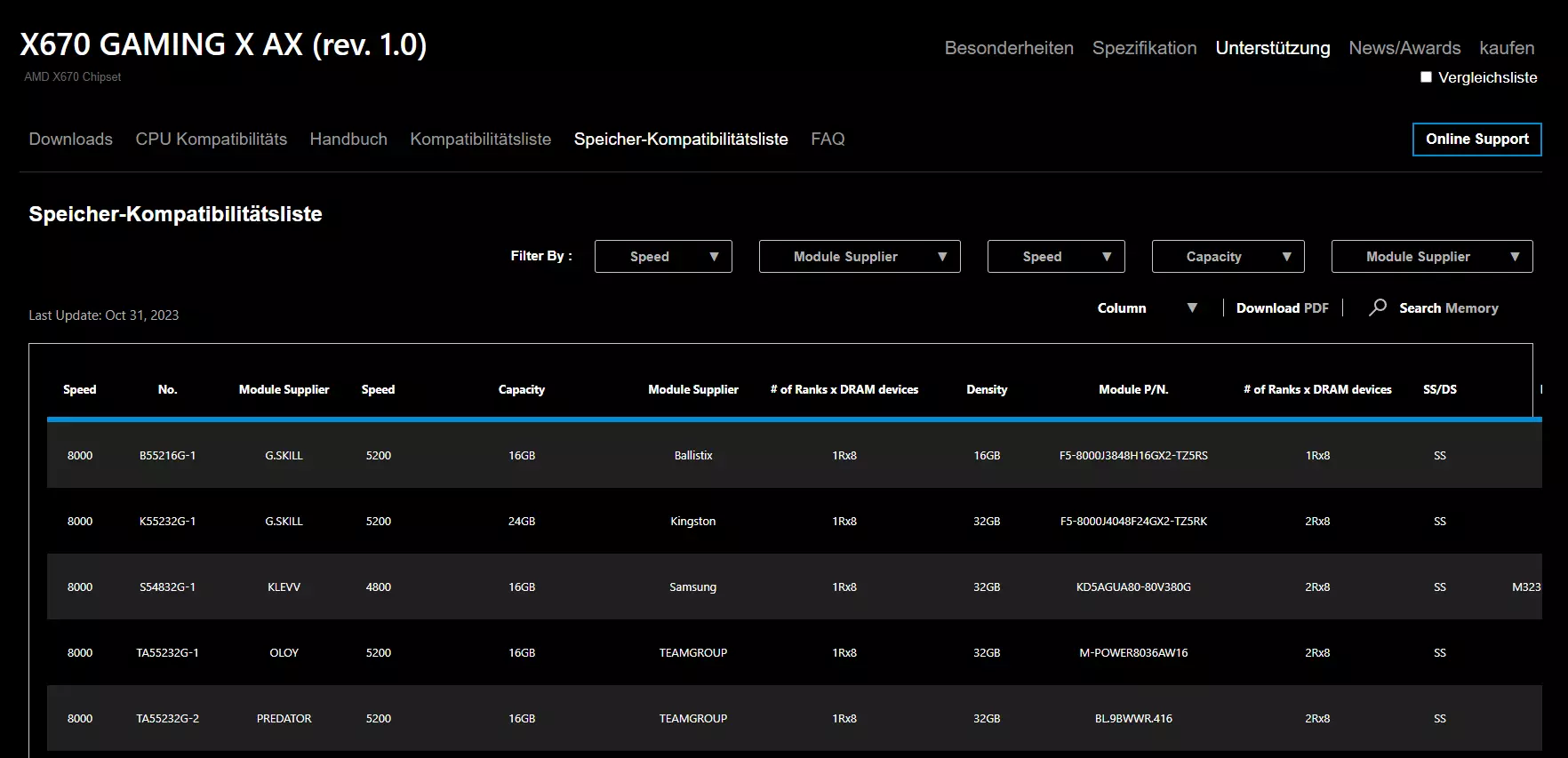Click the SS/DS column header
1568x758 pixels.
tap(1440, 389)
